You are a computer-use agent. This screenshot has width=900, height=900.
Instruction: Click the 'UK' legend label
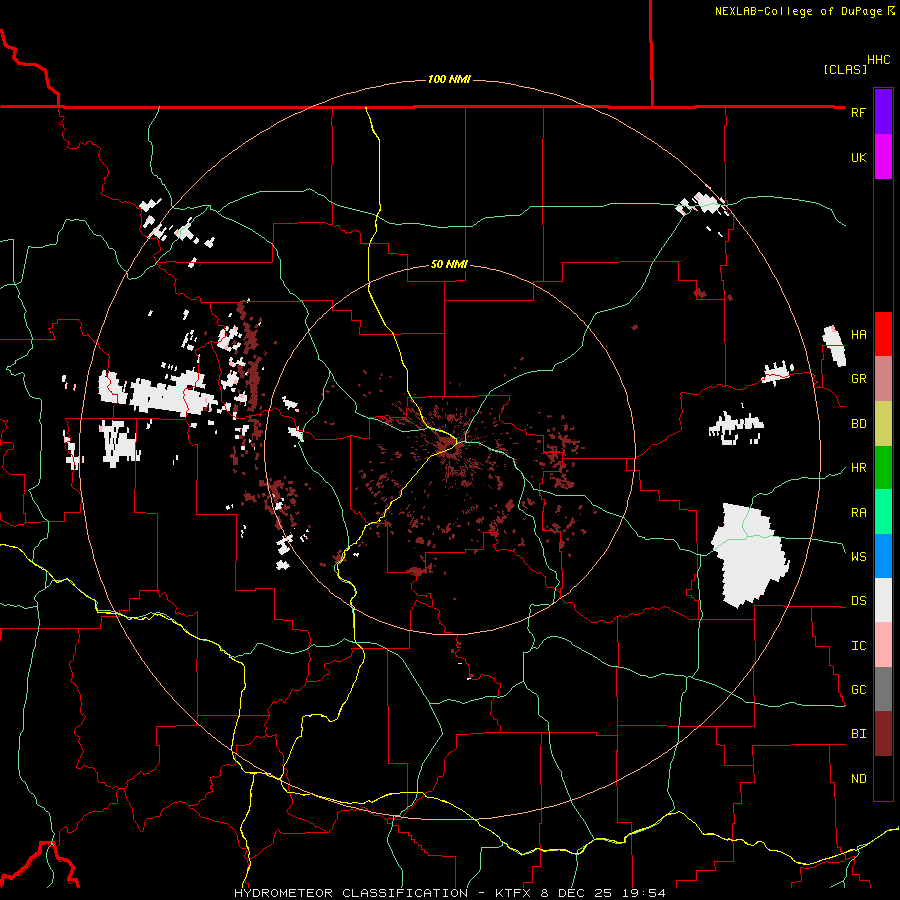click(858, 157)
